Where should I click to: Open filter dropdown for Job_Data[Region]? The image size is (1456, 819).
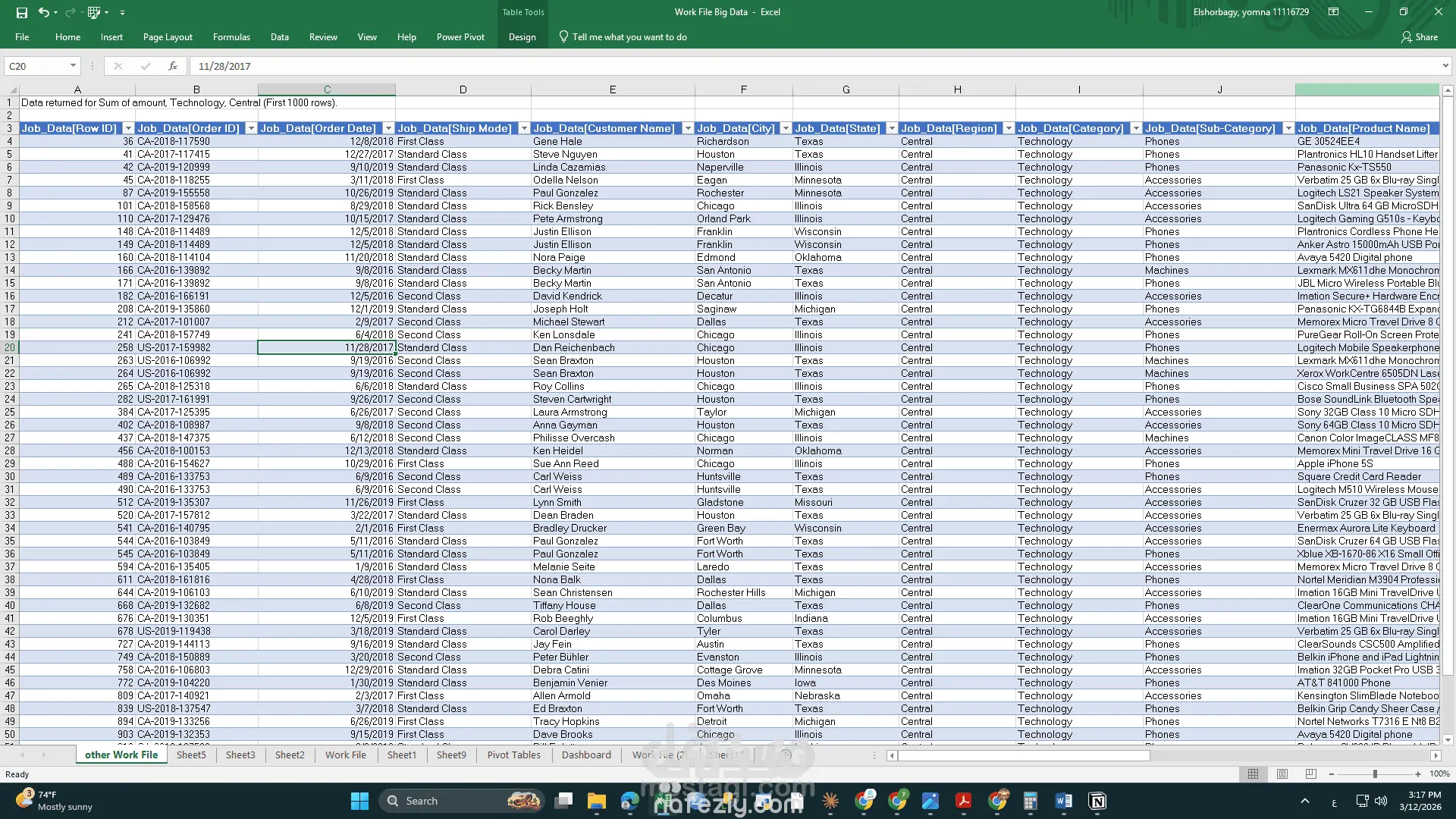click(x=1009, y=128)
